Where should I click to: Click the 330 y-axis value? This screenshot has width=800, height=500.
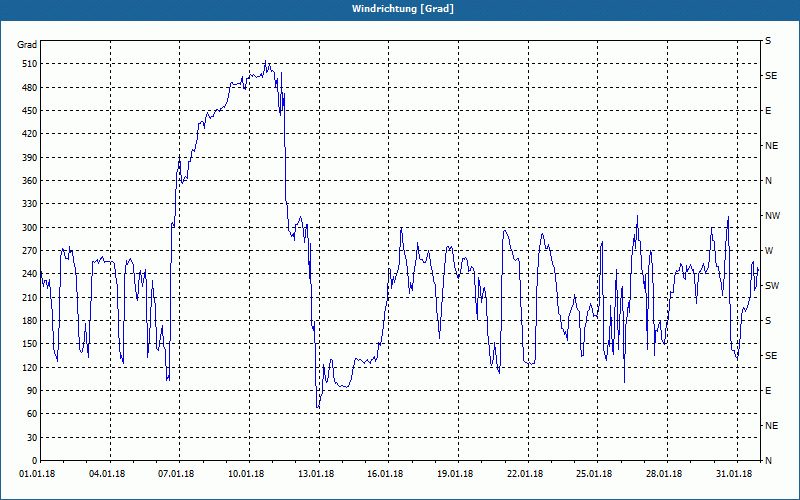30,204
